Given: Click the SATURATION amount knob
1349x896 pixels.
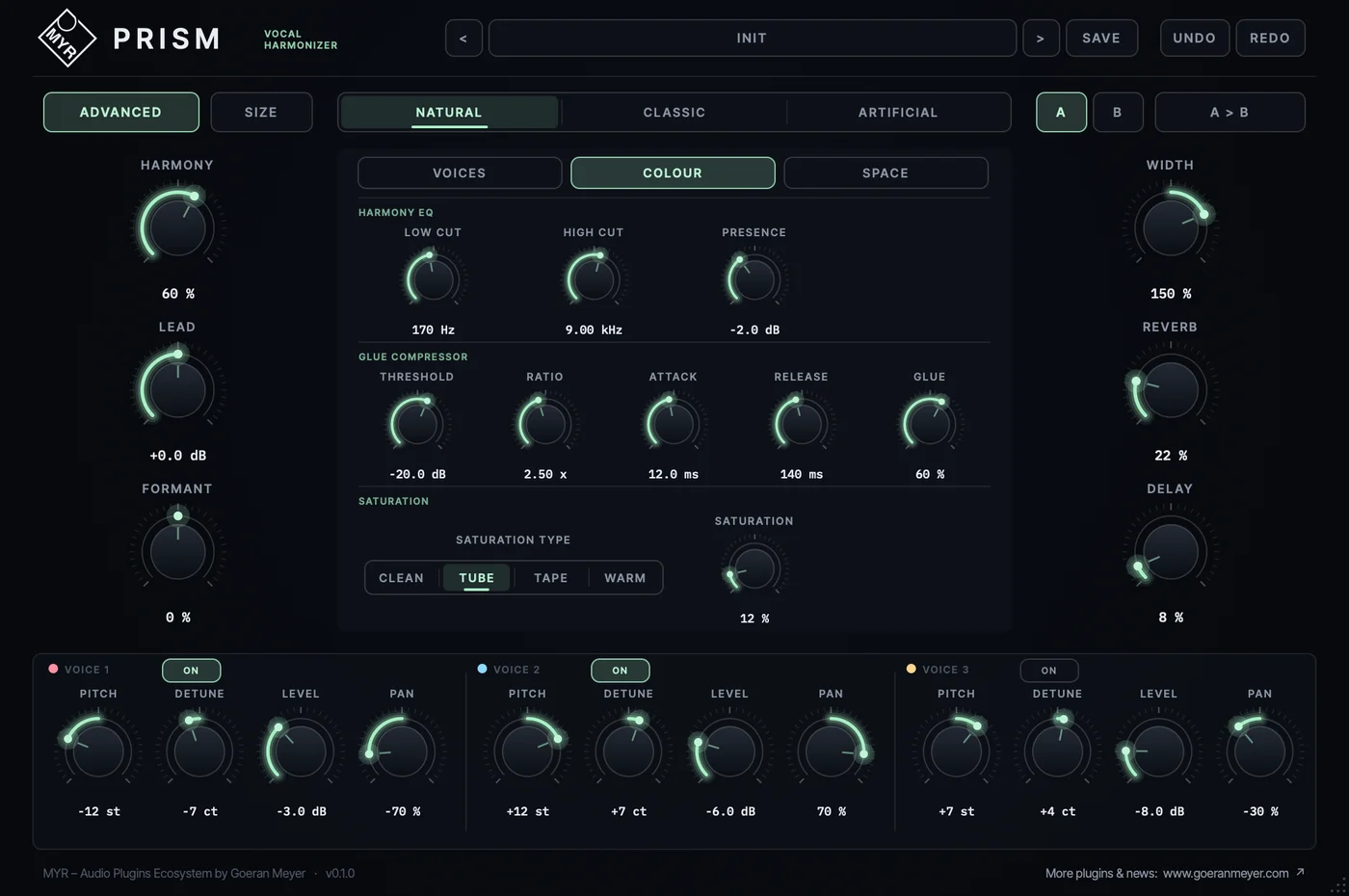Looking at the screenshot, I should coord(754,568).
